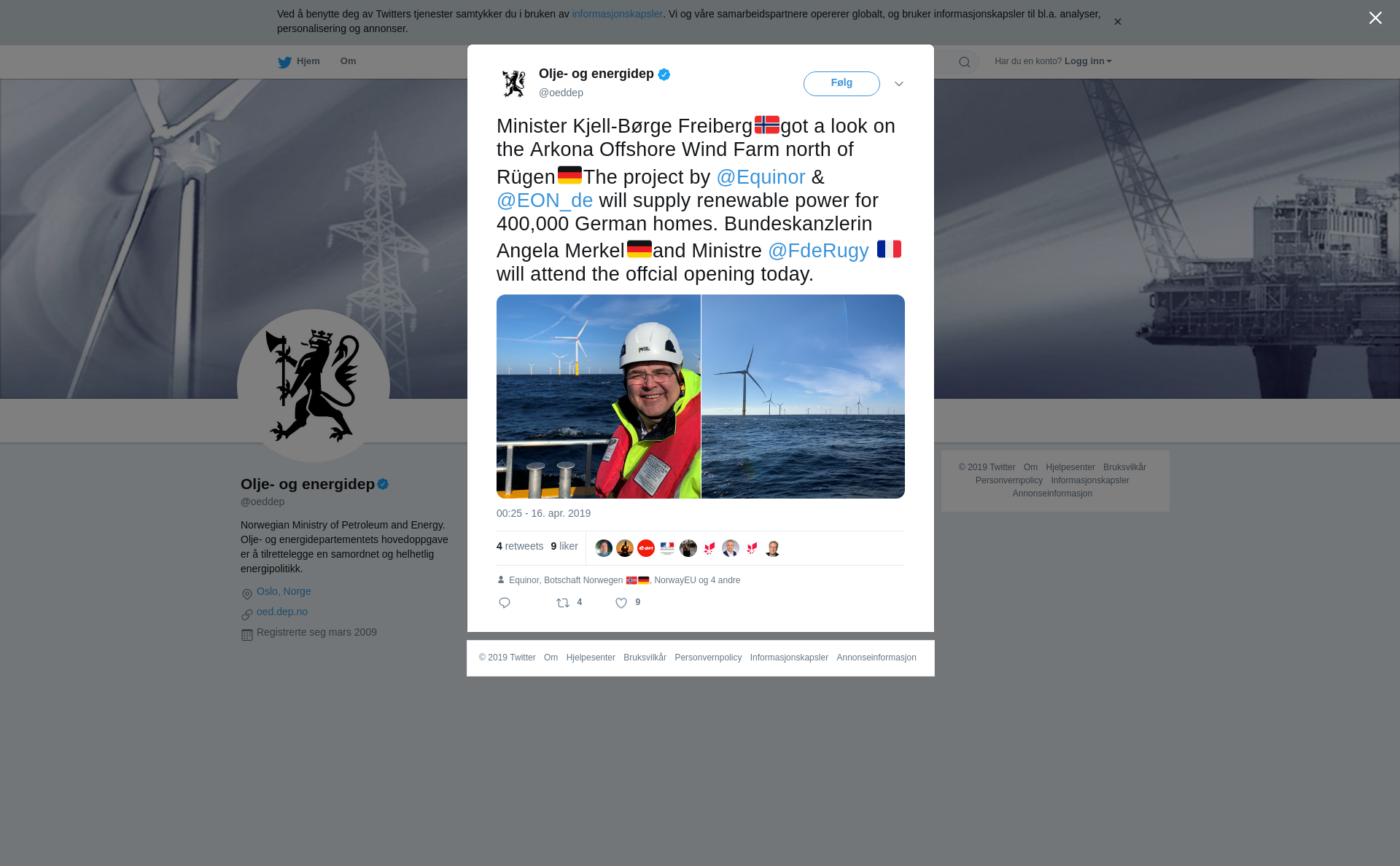Open the wind turbine sea photo
The height and width of the screenshot is (866, 1400).
click(x=803, y=397)
